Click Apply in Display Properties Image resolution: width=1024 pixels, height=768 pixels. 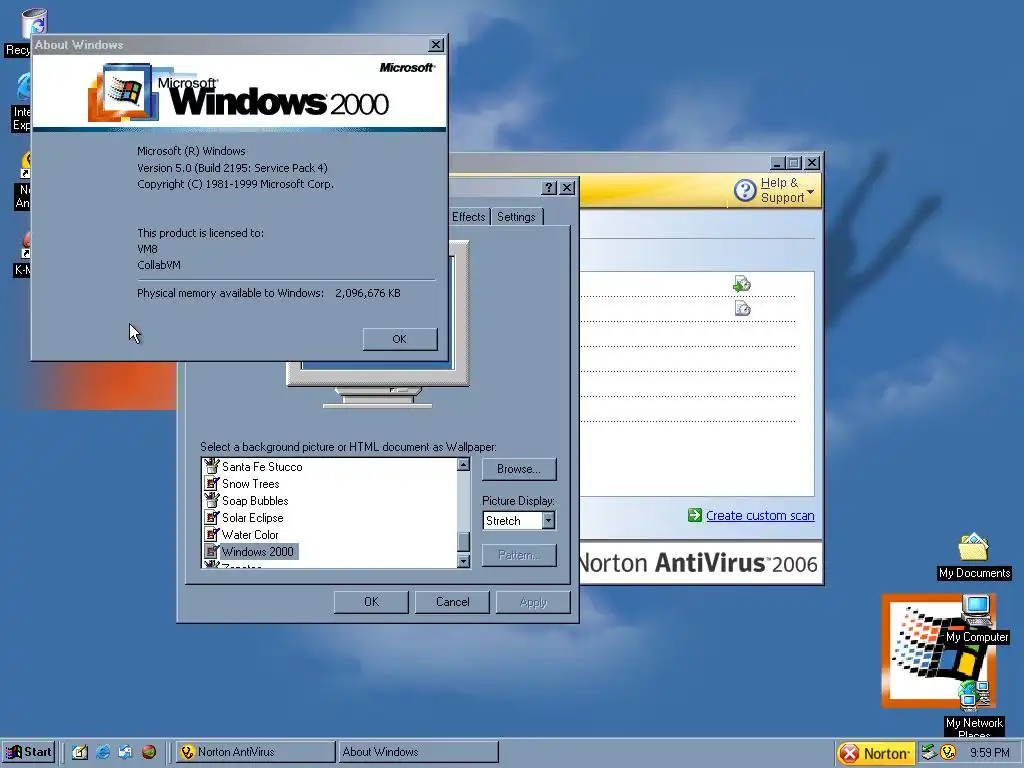[534, 602]
